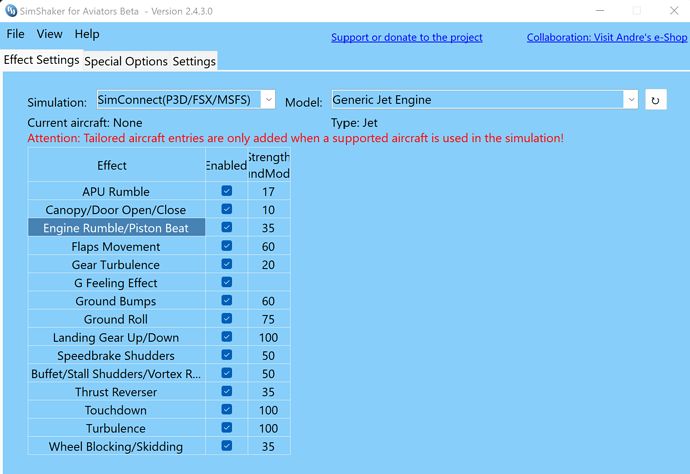Click the Support or donate link

click(407, 38)
